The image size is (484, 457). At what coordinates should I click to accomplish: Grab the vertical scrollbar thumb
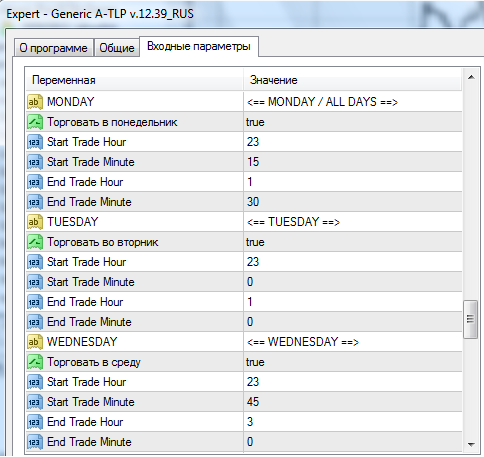pyautogui.click(x=470, y=319)
